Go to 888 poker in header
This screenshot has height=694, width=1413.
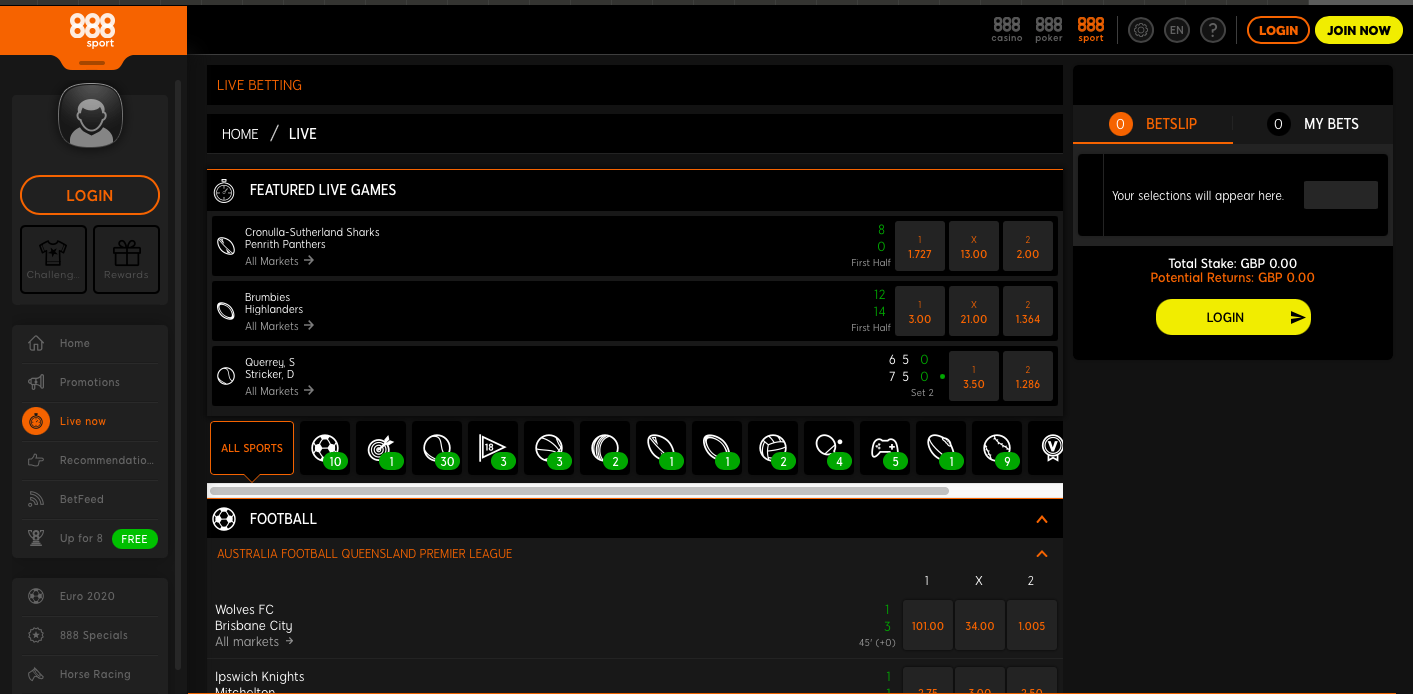coord(1049,30)
